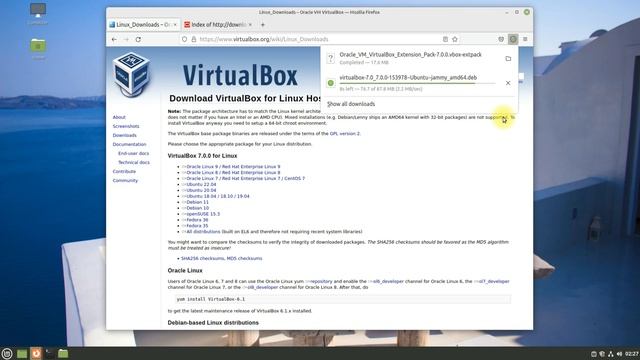Viewport: 640px width, 360px height.
Task: Close the Linux_Downloads tab
Action: click(x=175, y=25)
